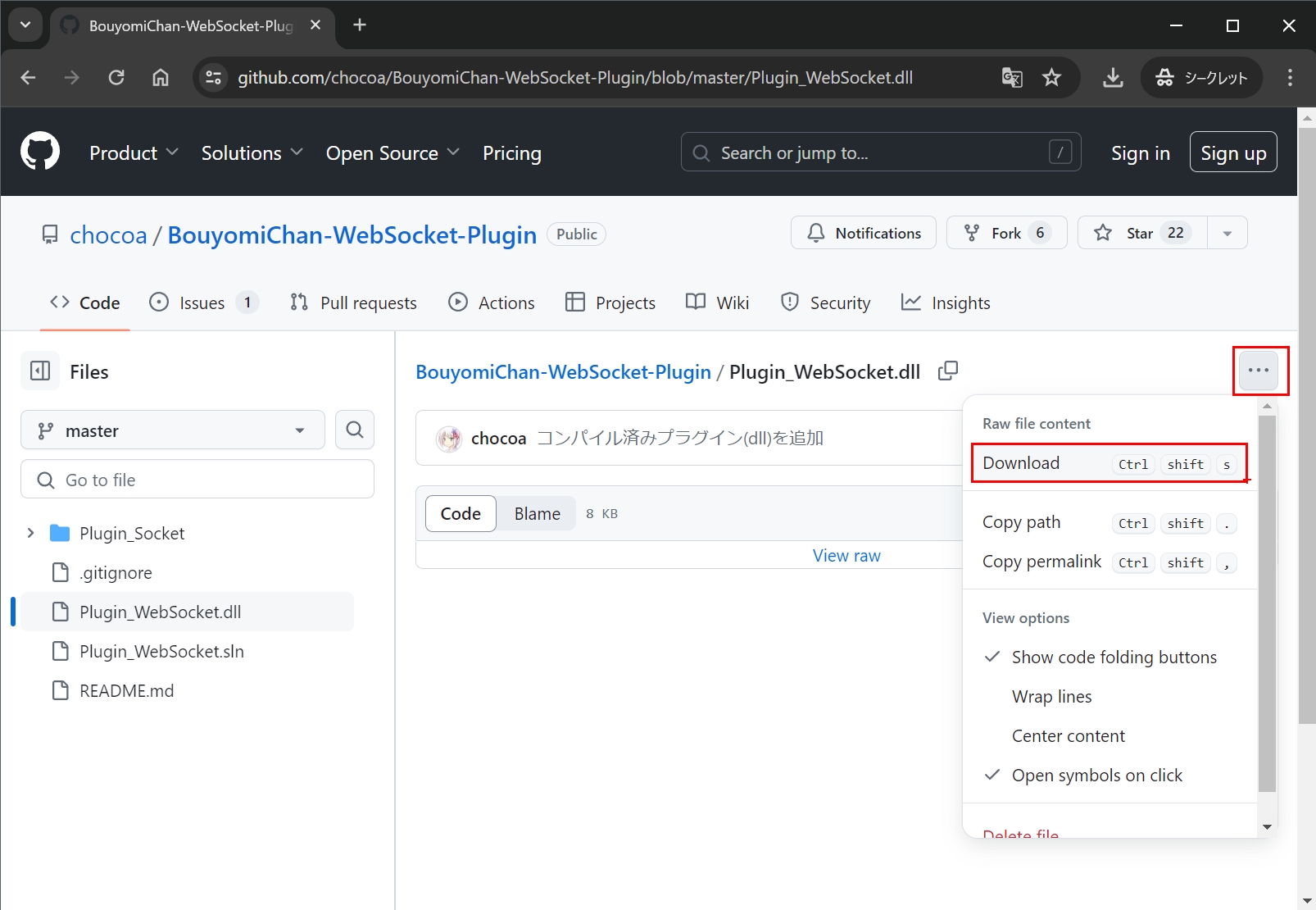Image resolution: width=1316 pixels, height=910 pixels.
Task: Open Chrome three-dot menu
Action: (1290, 78)
